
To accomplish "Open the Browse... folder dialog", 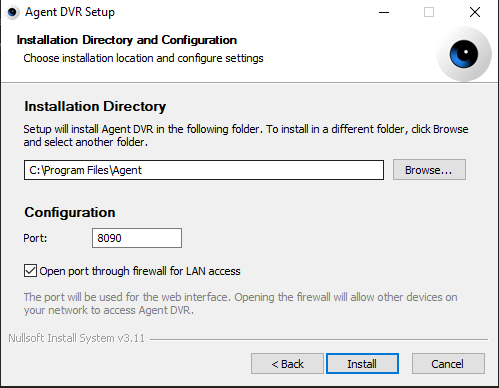I will pos(429,170).
